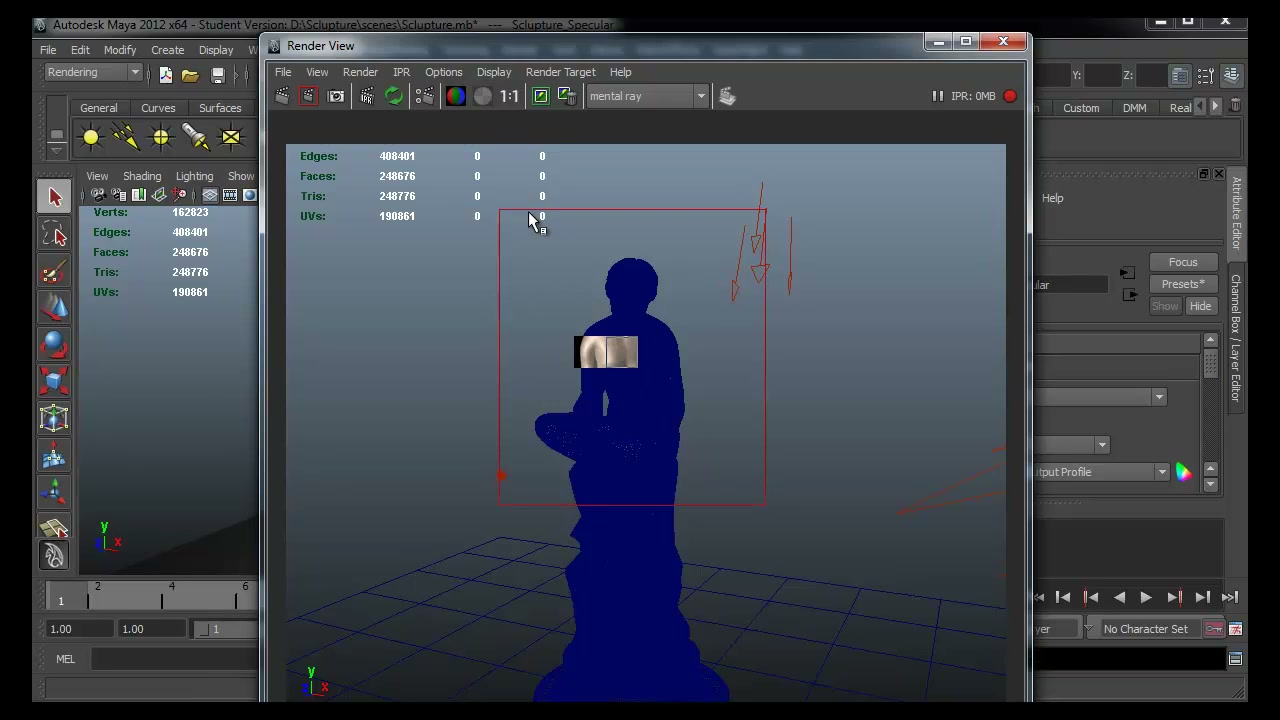This screenshot has width=1280, height=720.
Task: Stop IPR with the red circle button
Action: (x=1010, y=96)
